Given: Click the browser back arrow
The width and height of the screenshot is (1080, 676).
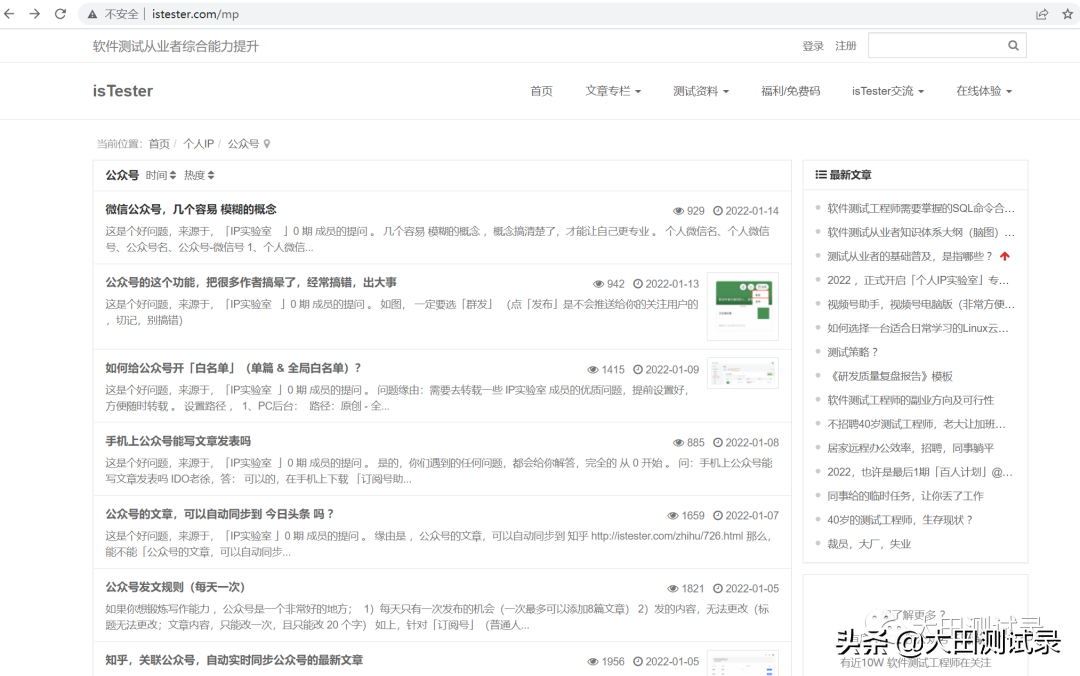Looking at the screenshot, I should 10,14.
